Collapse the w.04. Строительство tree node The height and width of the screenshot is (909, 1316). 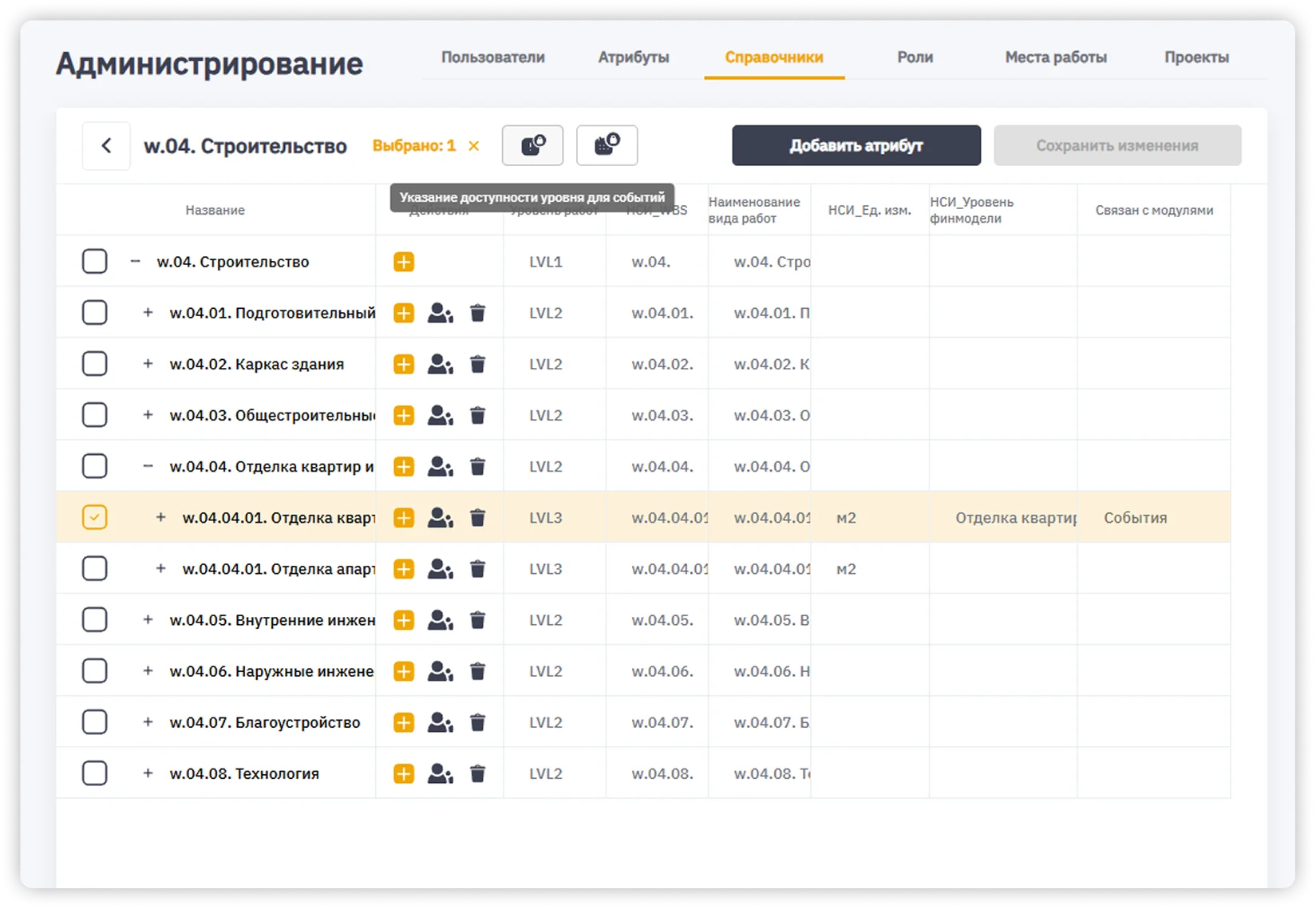135,262
